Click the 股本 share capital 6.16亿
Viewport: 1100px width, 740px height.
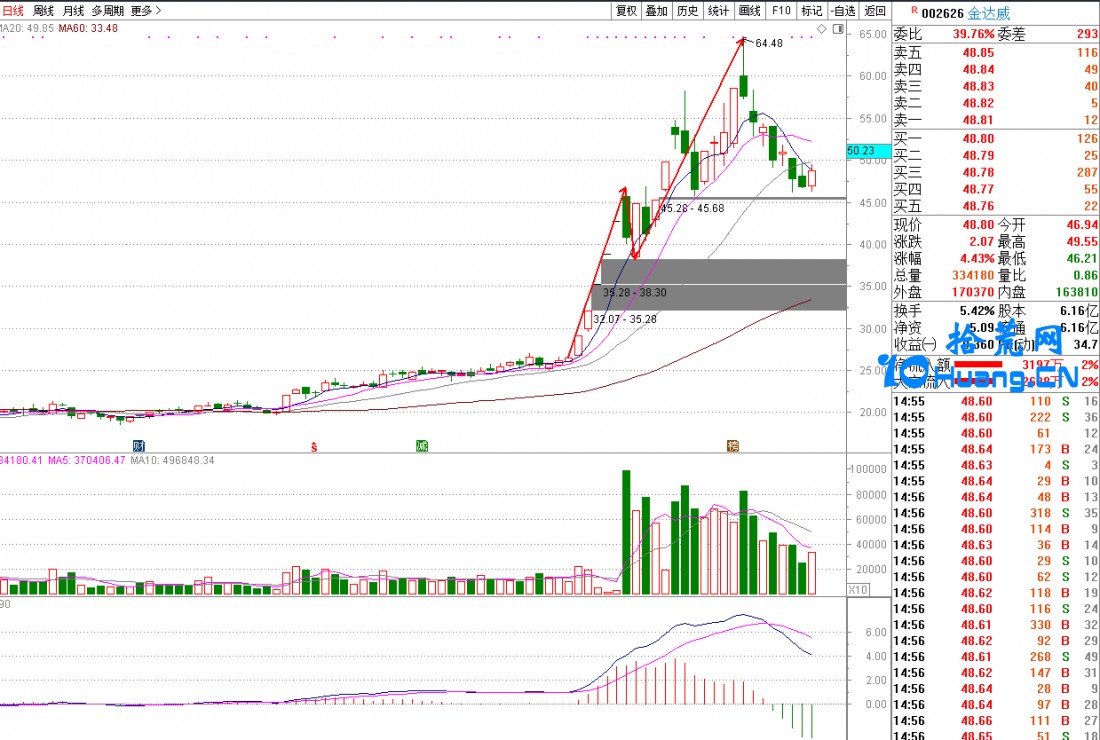click(1079, 311)
